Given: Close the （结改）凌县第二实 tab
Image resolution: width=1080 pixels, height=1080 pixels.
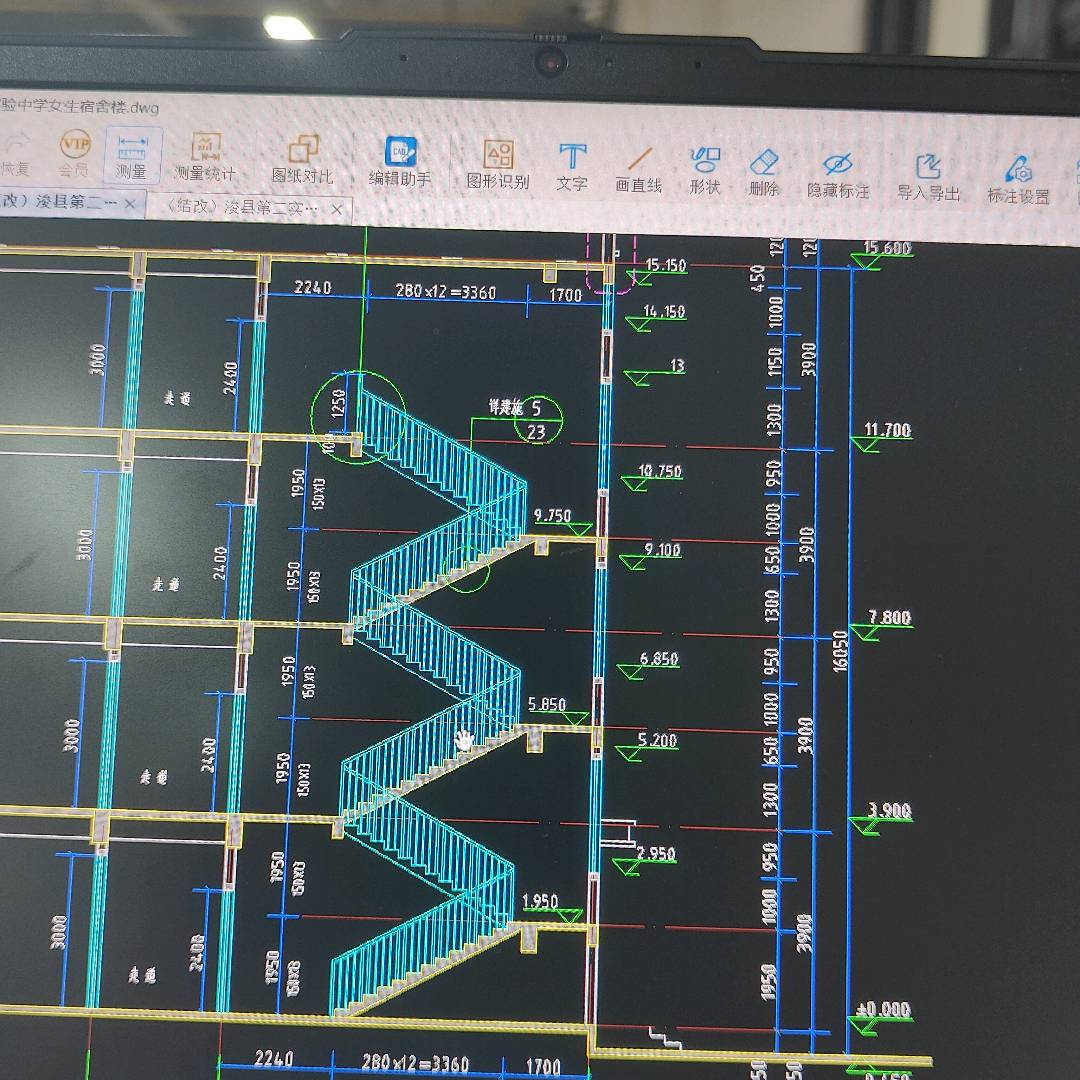Looking at the screenshot, I should [337, 209].
